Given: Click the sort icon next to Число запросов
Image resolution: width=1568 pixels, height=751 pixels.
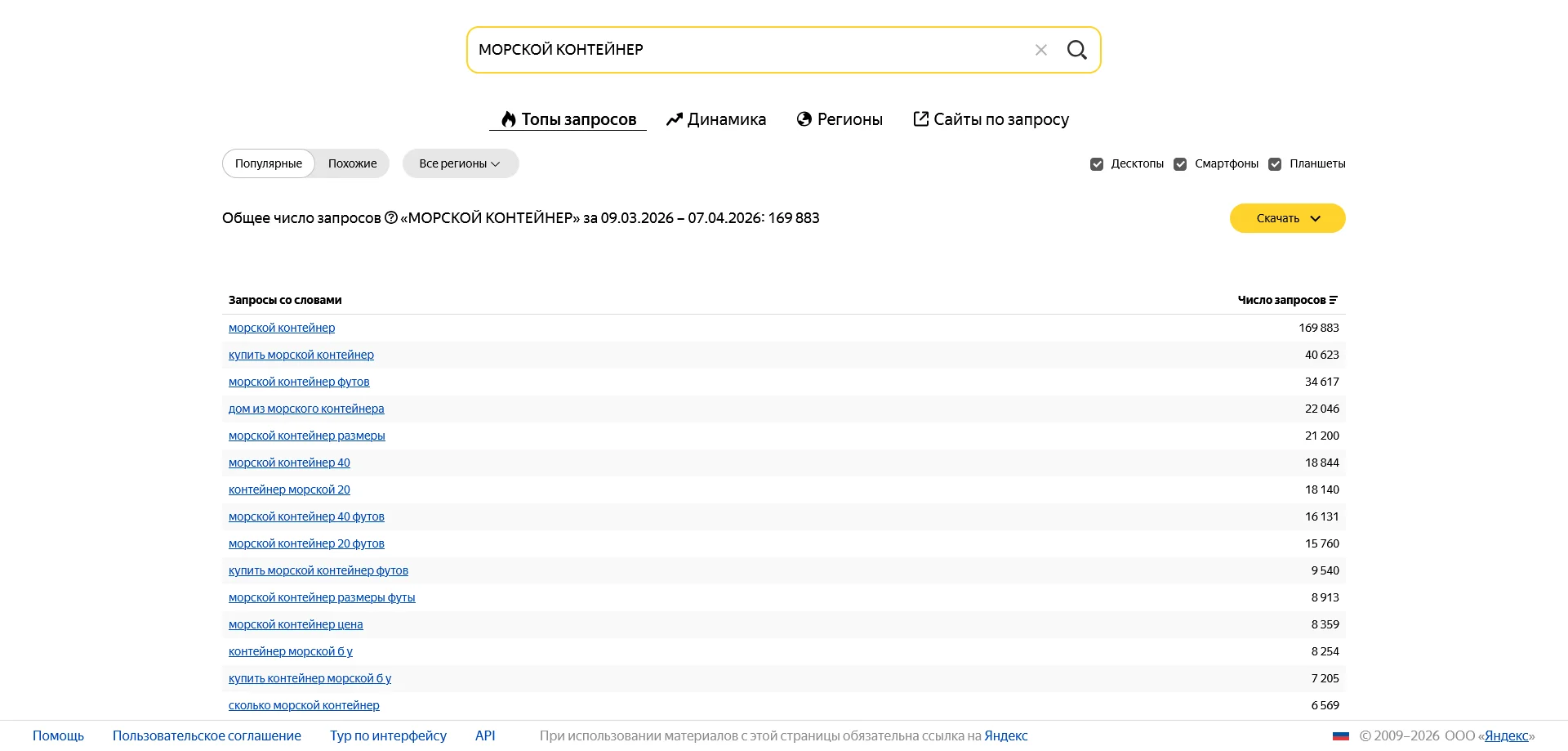Looking at the screenshot, I should click(1334, 300).
